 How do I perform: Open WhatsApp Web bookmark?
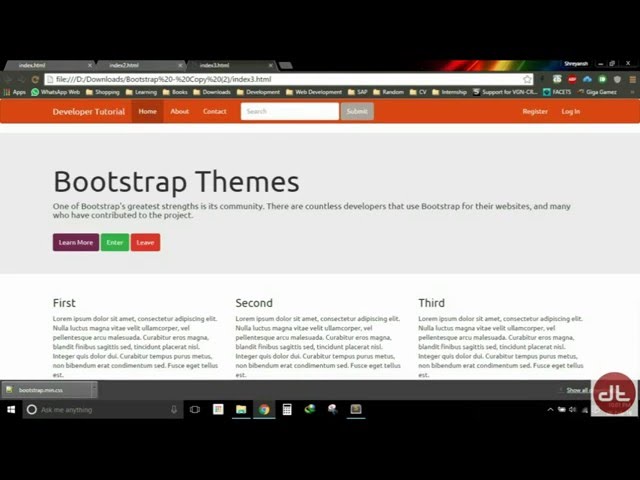56,92
